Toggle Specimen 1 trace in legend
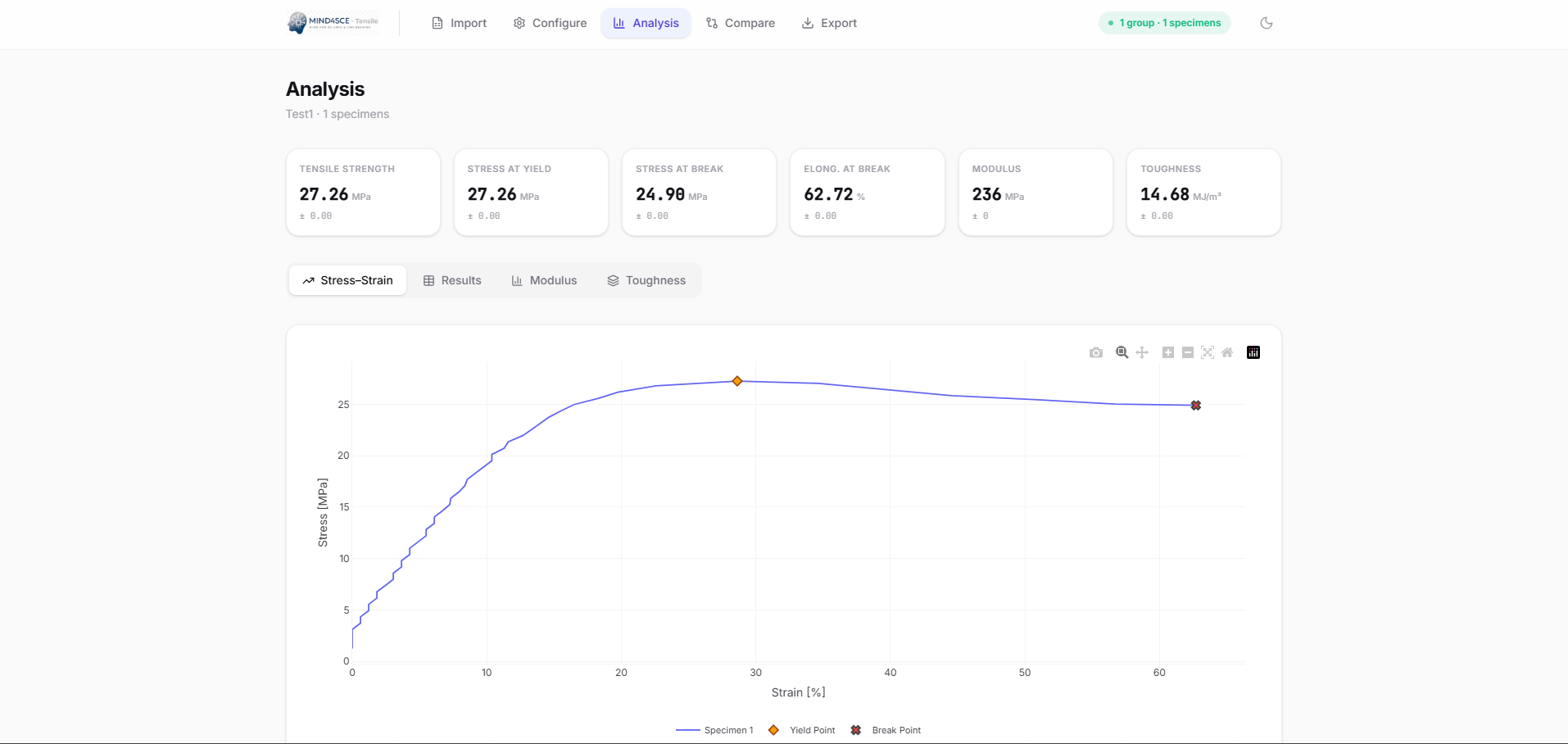The image size is (1568, 744). pos(714,730)
